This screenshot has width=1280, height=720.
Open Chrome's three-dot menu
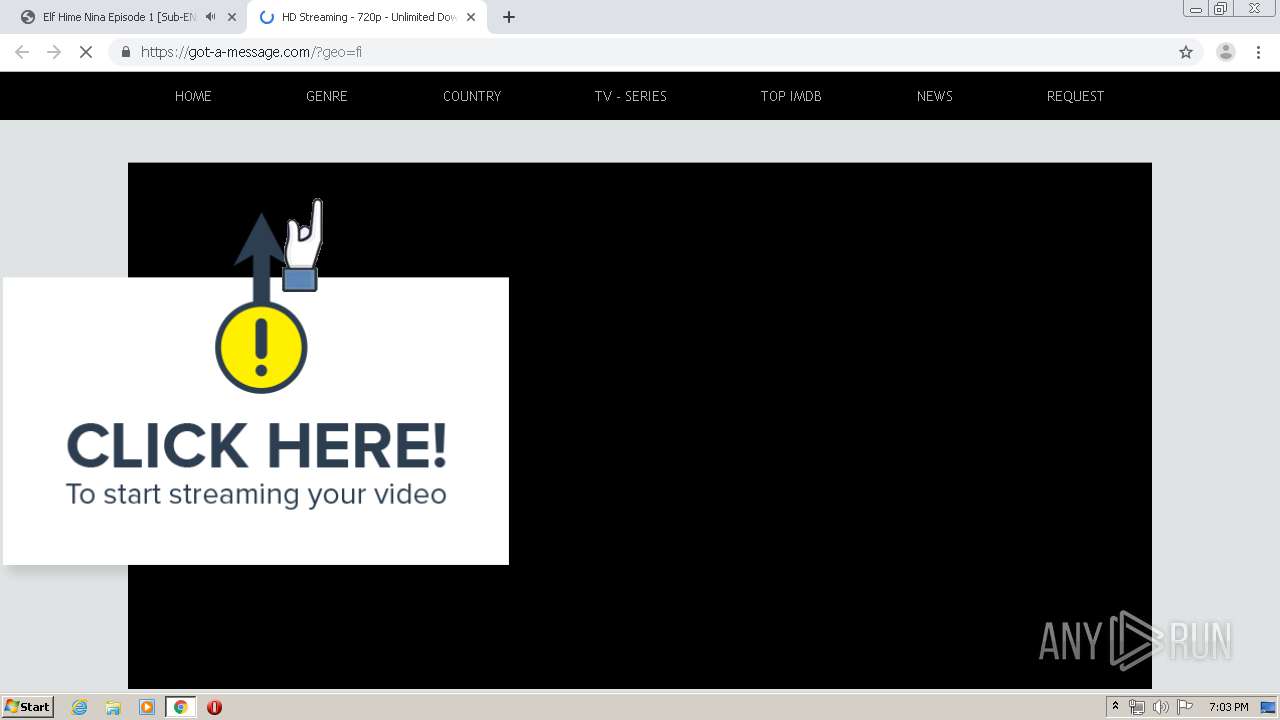(1259, 52)
